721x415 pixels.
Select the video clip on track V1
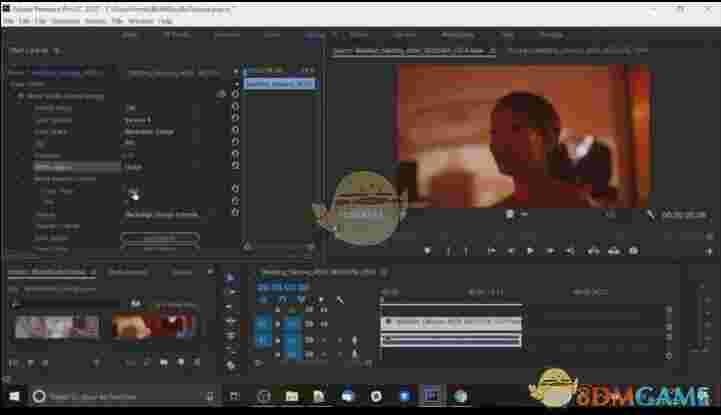click(x=452, y=323)
